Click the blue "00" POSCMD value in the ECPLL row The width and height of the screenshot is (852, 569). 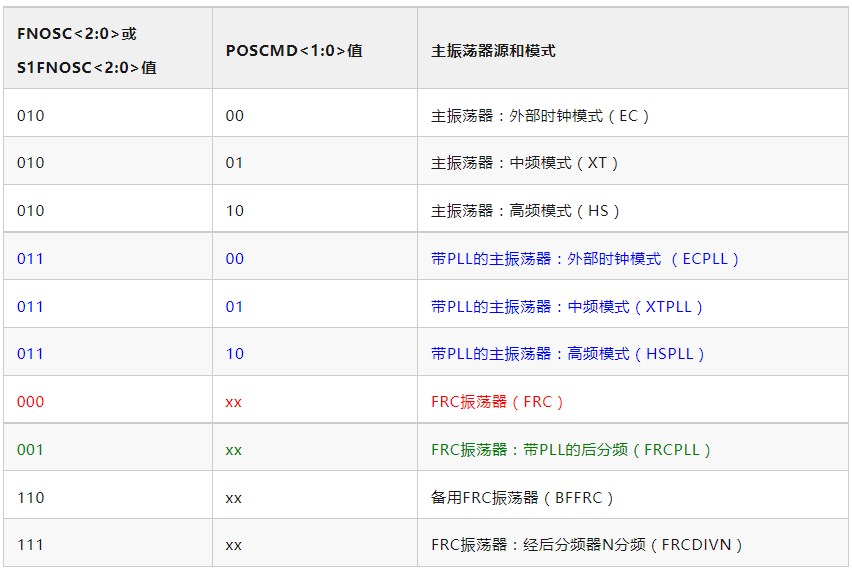point(235,259)
